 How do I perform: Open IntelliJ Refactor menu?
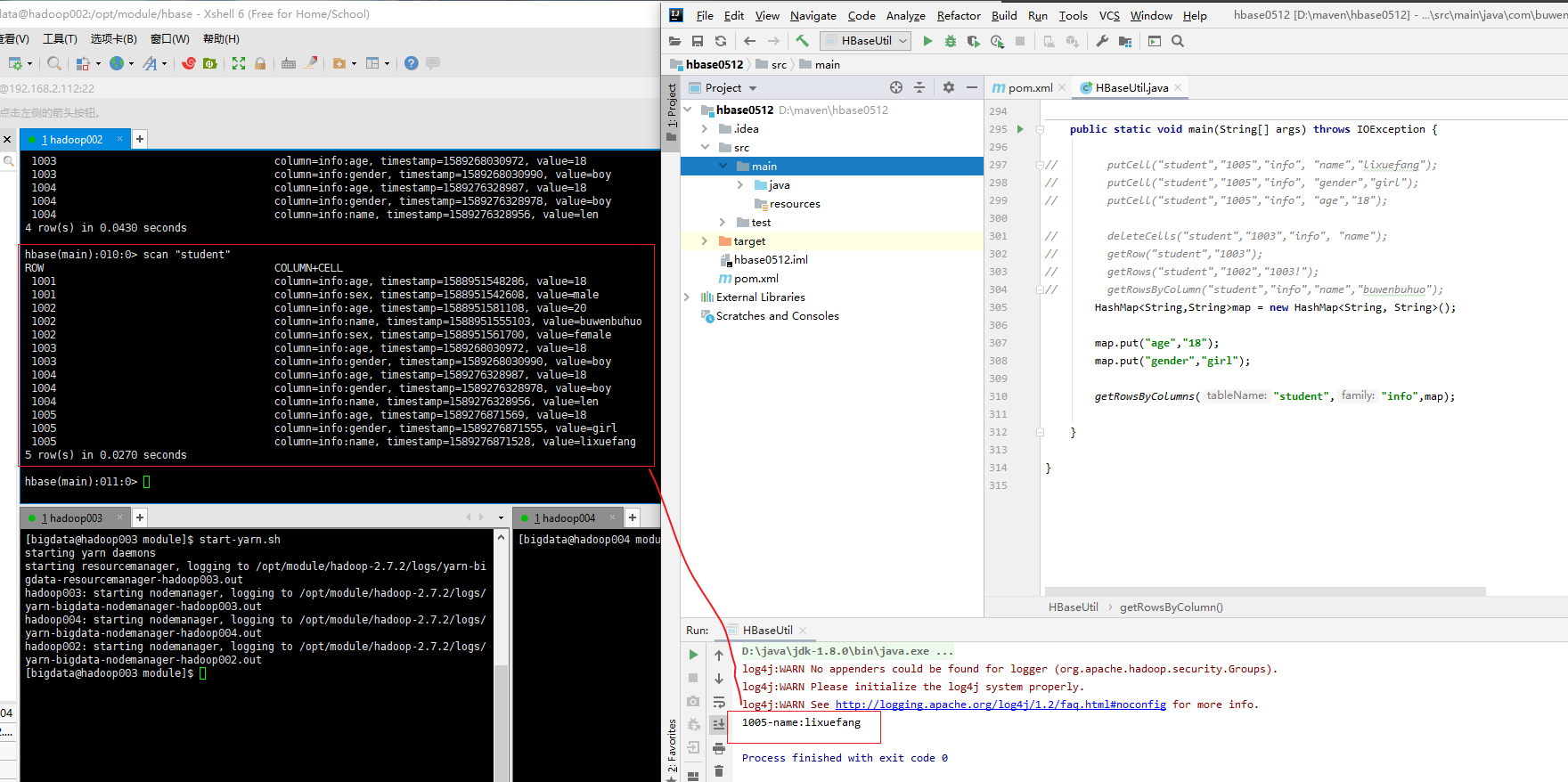[959, 16]
